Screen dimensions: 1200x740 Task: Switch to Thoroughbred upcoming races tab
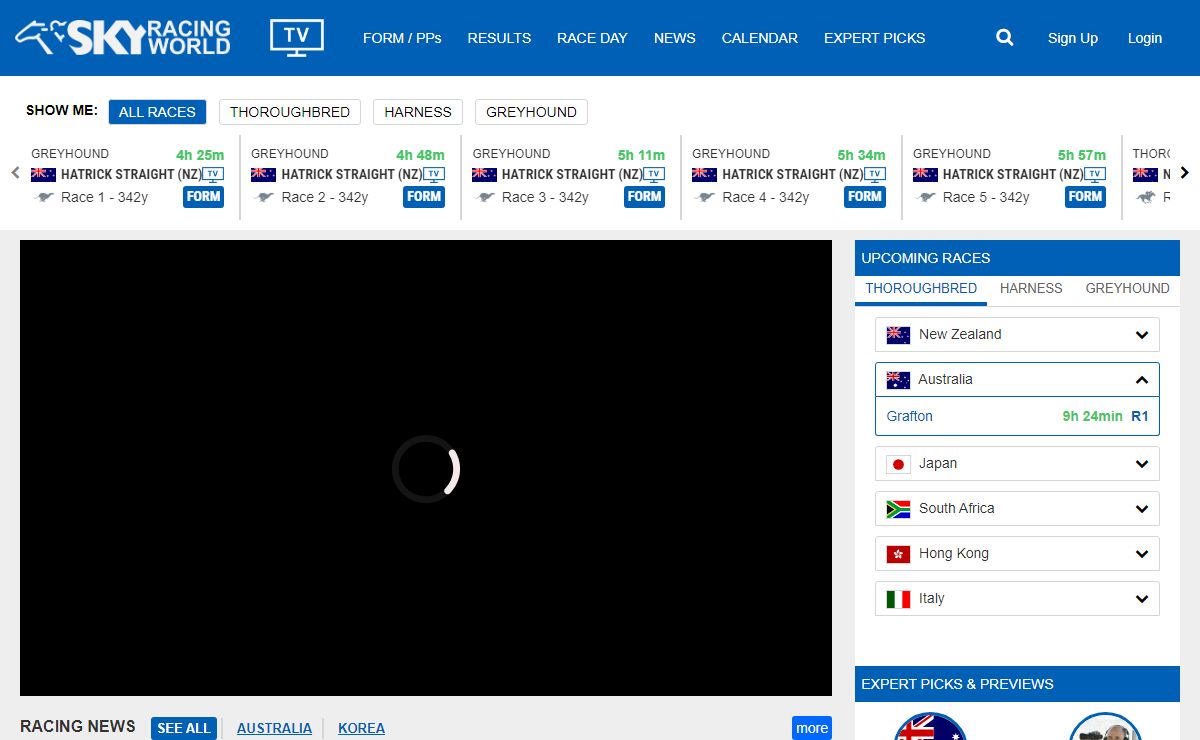[x=921, y=289]
